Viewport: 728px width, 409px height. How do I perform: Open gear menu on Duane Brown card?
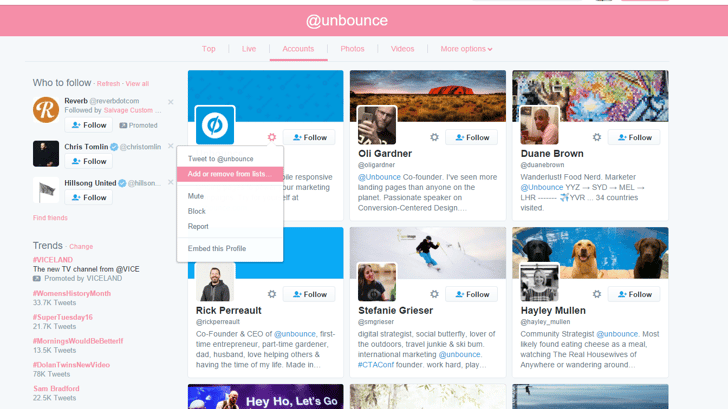[x=597, y=137]
